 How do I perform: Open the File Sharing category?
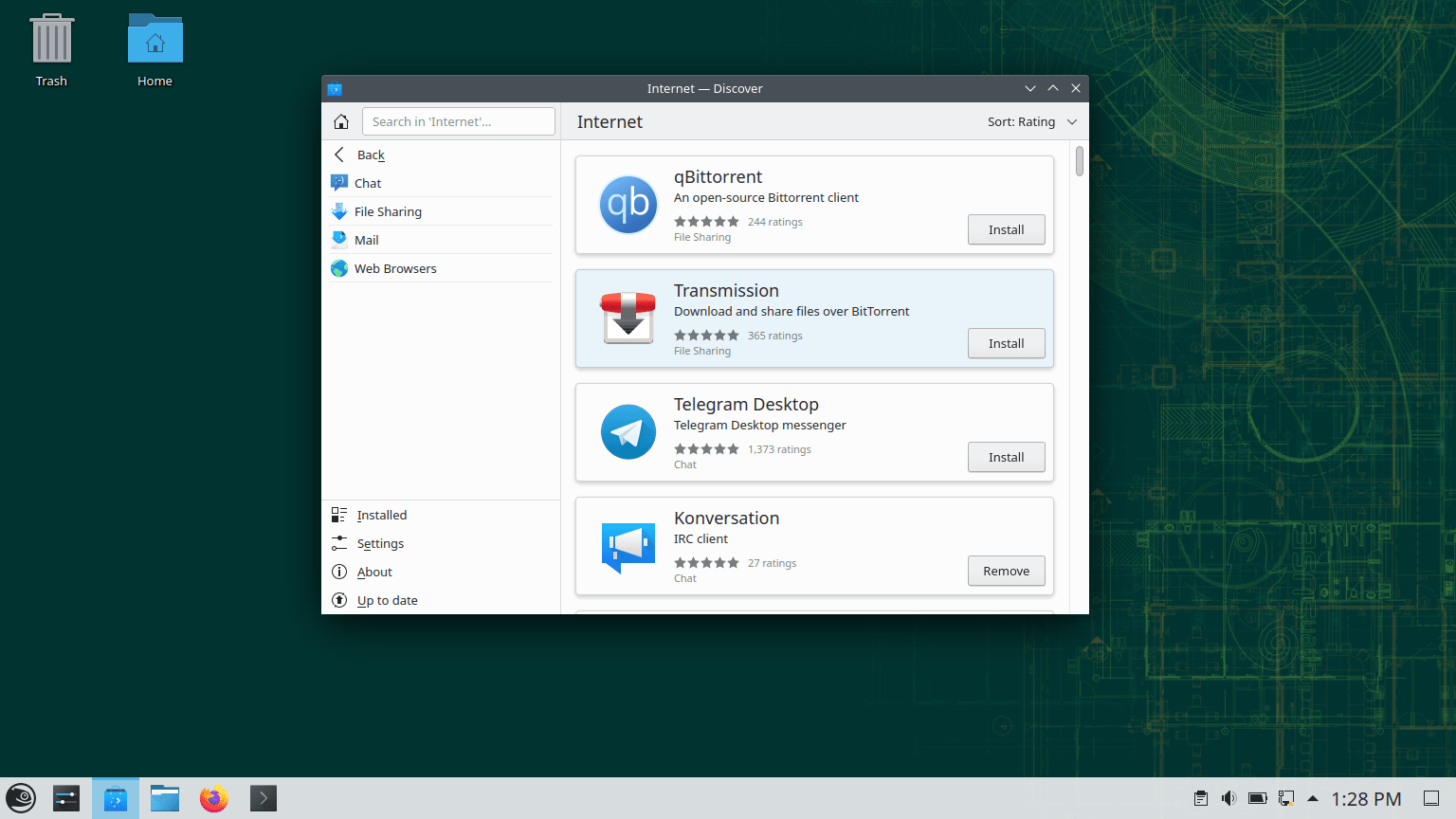[x=441, y=211]
